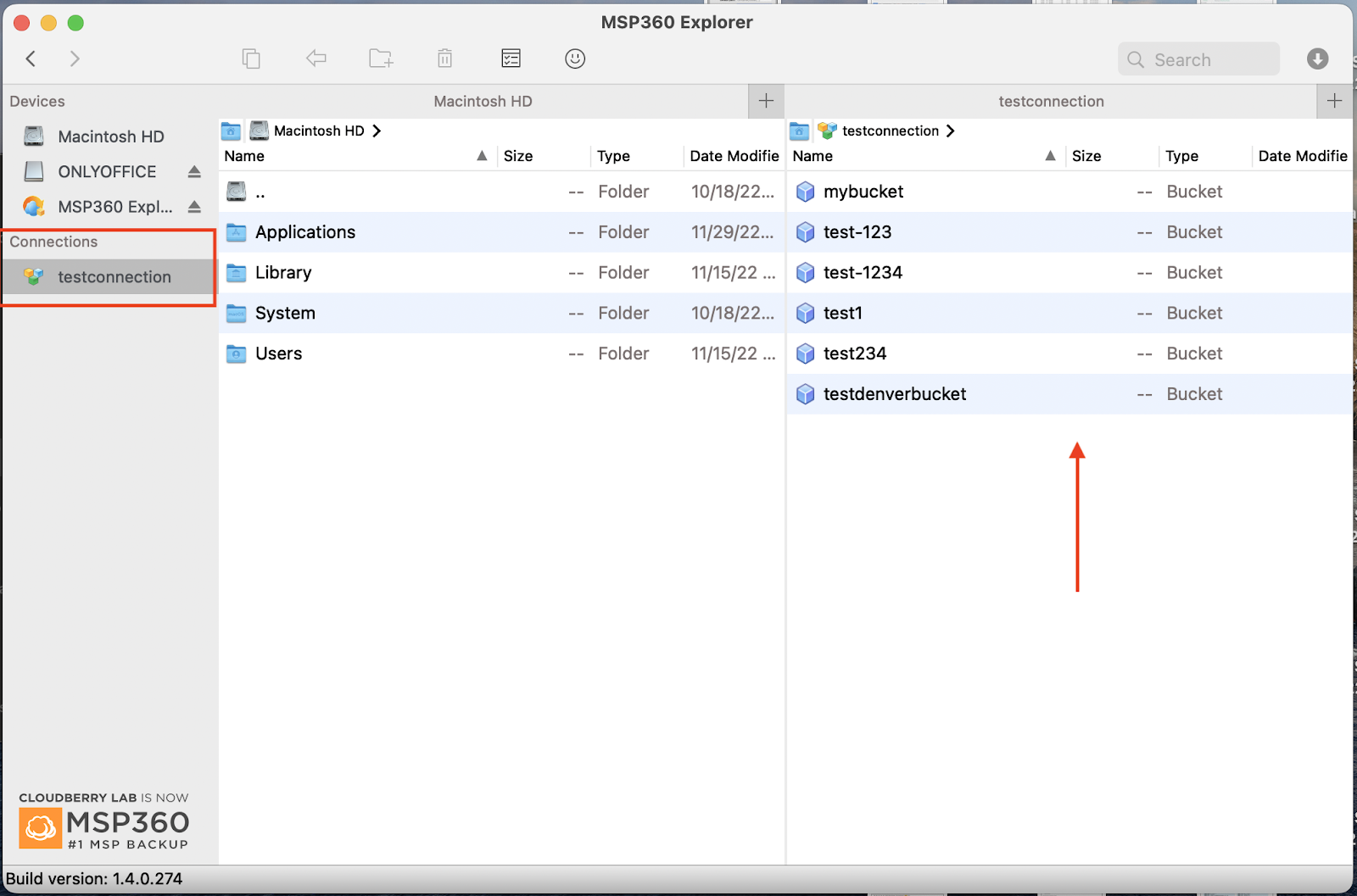Click the test-123 cube icon
The height and width of the screenshot is (896, 1357).
point(806,232)
